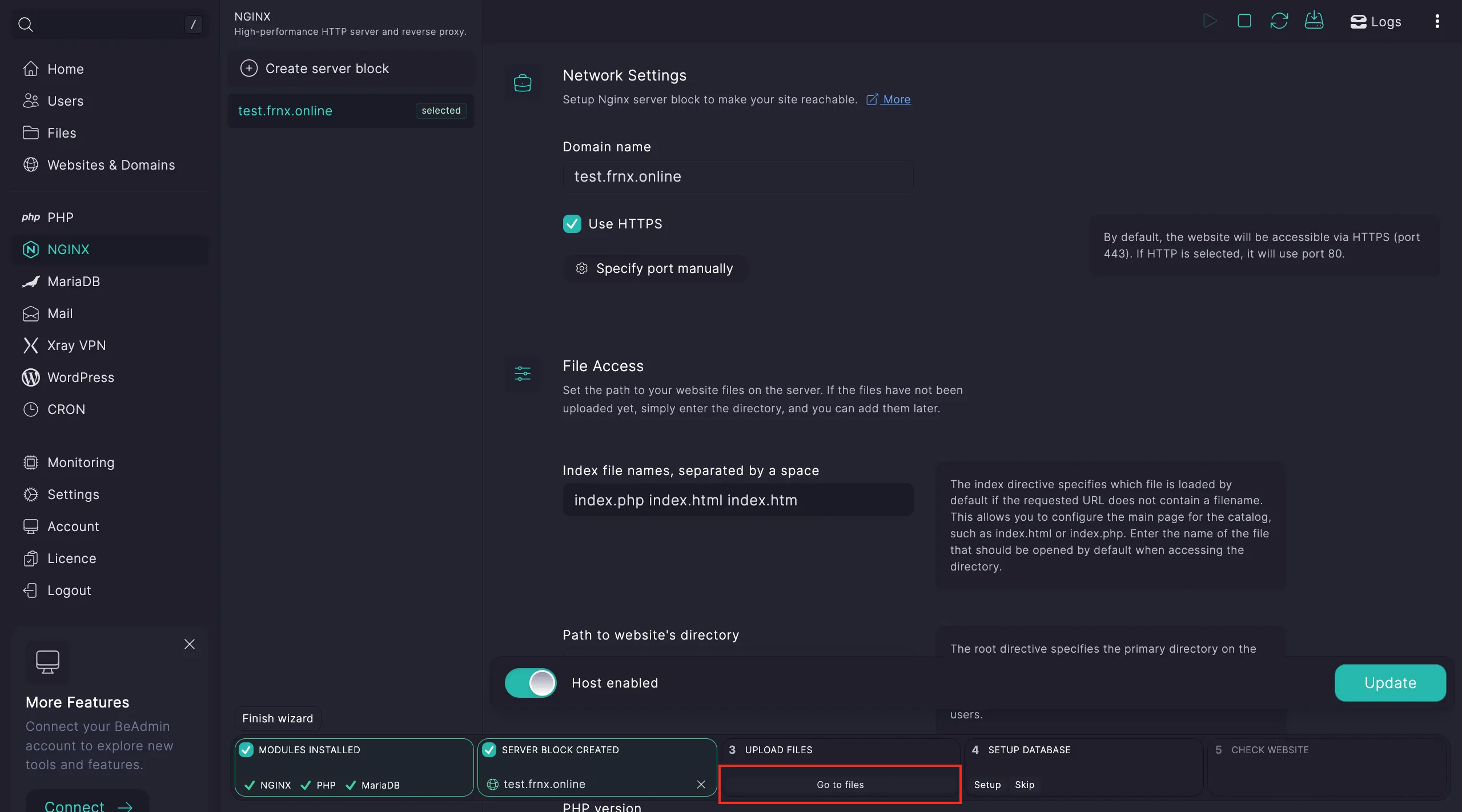
Task: Click Skip under Setup Database
Action: pos(1025,785)
